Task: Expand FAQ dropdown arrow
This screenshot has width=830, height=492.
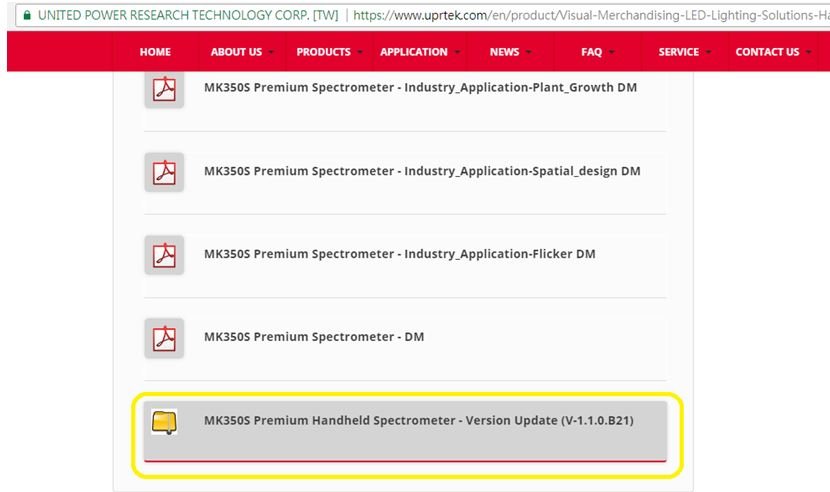Action: point(611,52)
